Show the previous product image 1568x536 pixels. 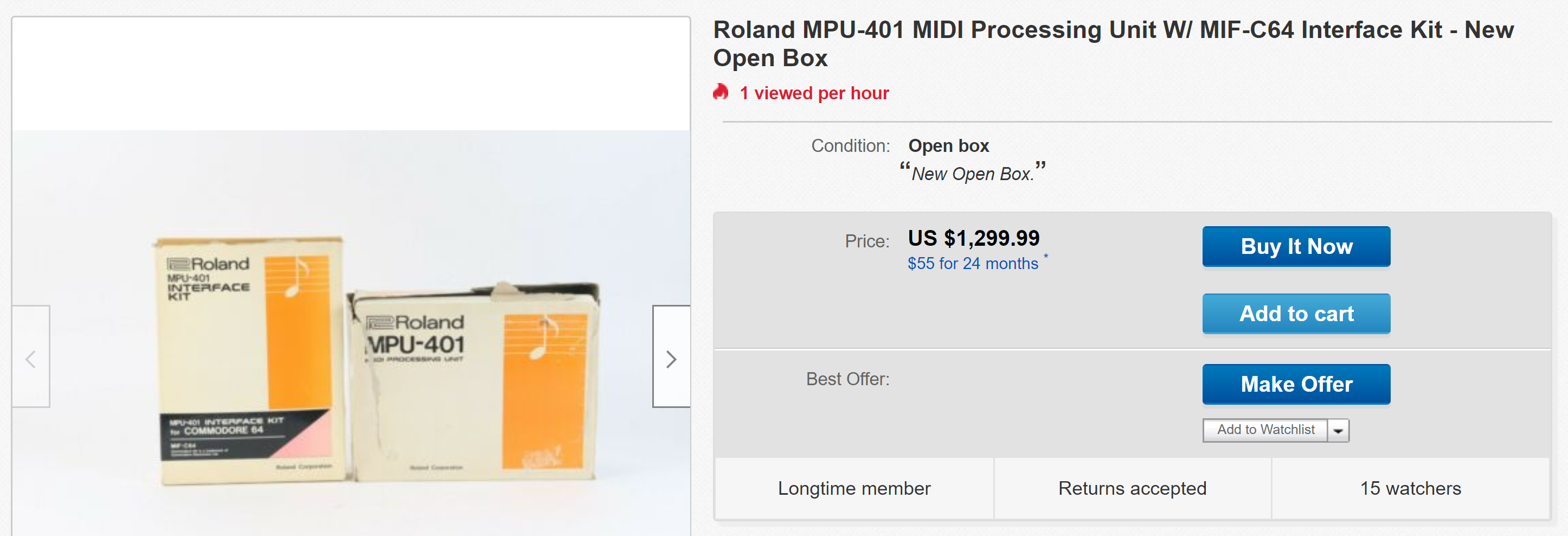30,358
